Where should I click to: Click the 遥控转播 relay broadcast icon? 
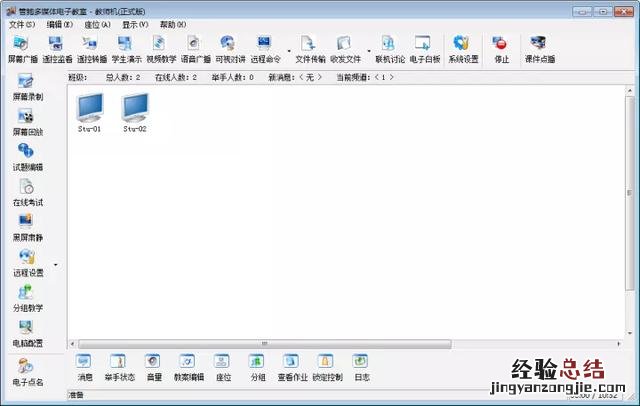pos(92,49)
